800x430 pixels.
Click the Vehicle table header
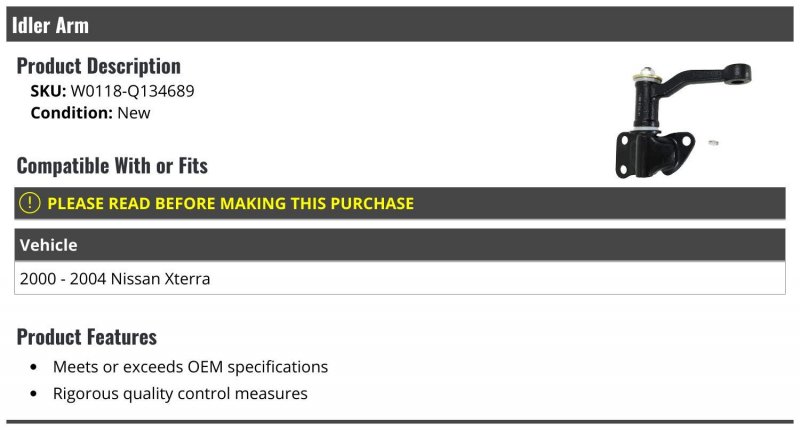point(399,245)
